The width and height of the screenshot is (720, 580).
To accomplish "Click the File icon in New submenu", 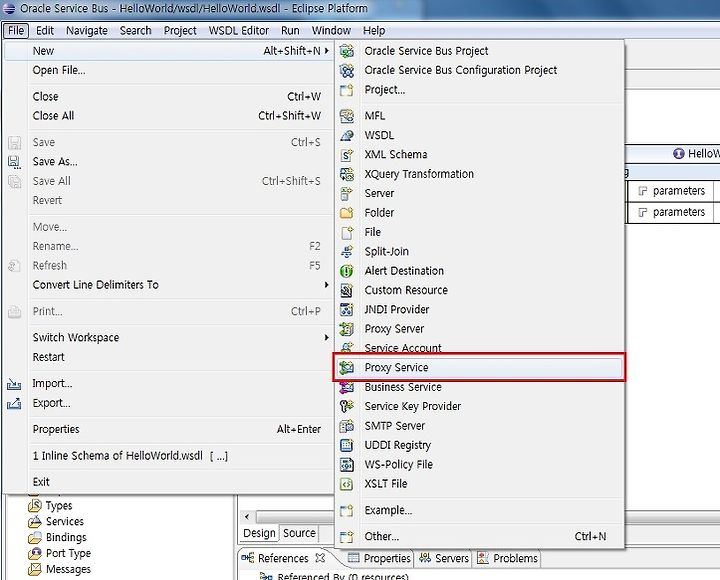I will (347, 232).
